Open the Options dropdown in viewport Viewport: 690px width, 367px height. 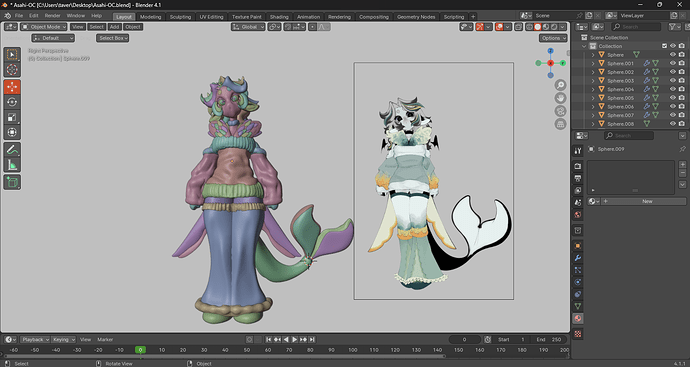(x=553, y=38)
